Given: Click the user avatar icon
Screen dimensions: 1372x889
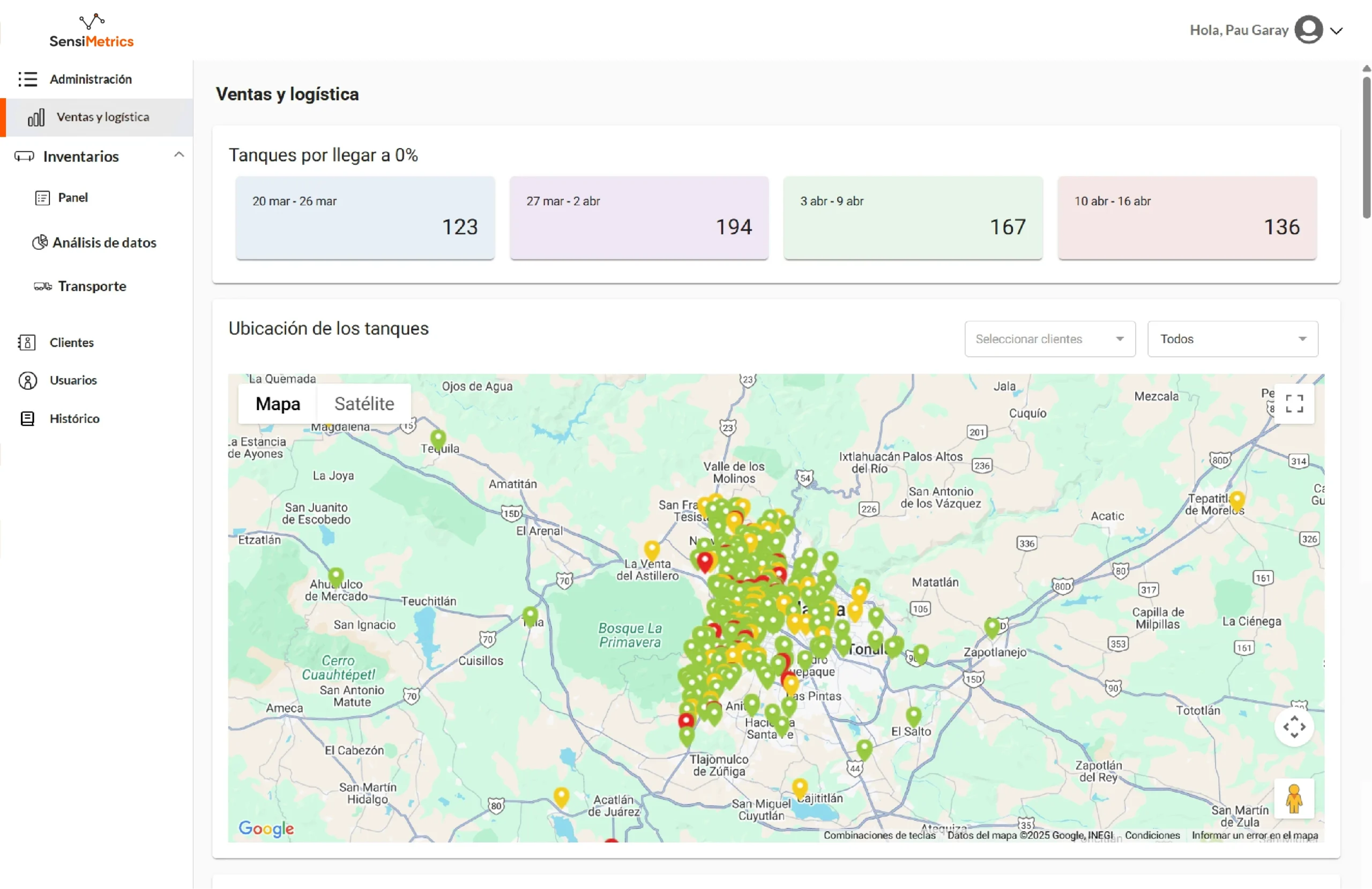Looking at the screenshot, I should click(x=1308, y=30).
